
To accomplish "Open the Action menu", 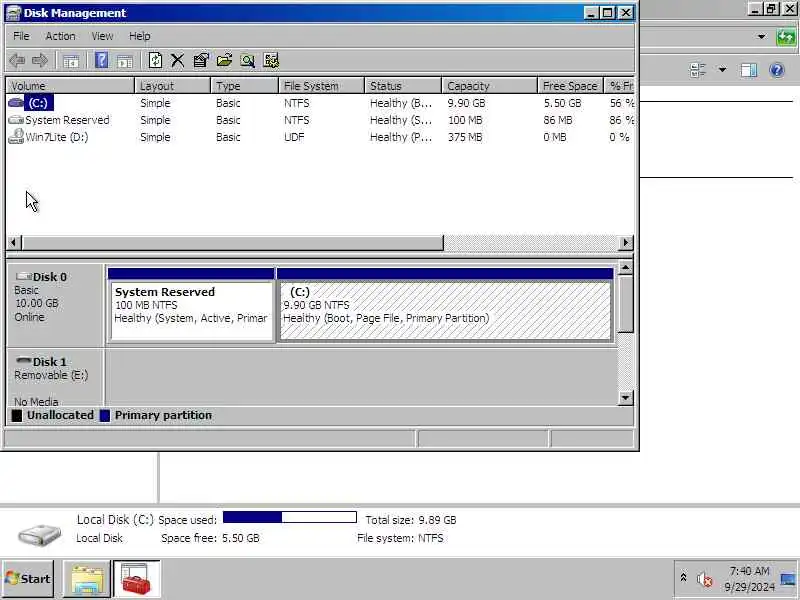I will 60,36.
